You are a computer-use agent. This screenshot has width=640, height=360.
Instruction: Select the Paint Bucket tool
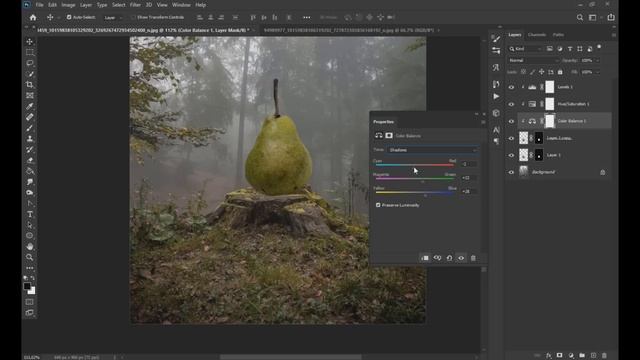[30, 171]
